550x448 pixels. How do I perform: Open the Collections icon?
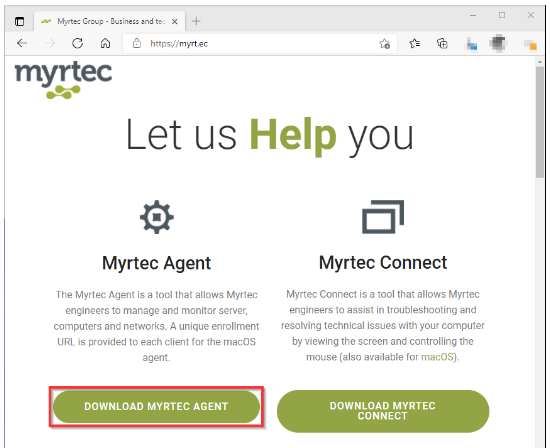tap(442, 43)
